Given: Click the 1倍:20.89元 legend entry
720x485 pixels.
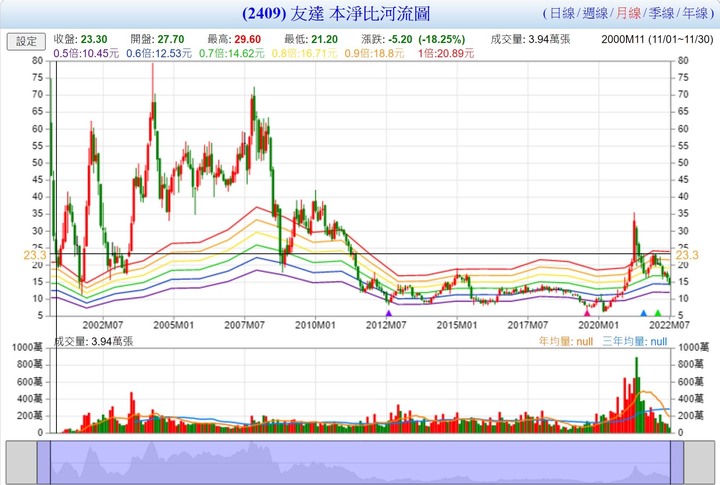Looking at the screenshot, I should tap(446, 54).
